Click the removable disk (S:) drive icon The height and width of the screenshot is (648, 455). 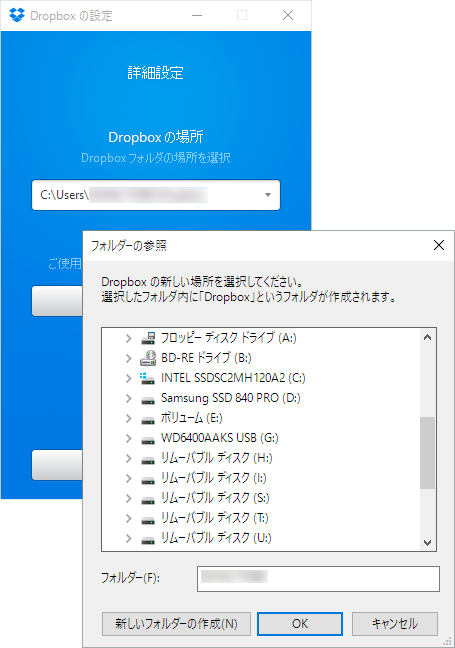pos(148,500)
